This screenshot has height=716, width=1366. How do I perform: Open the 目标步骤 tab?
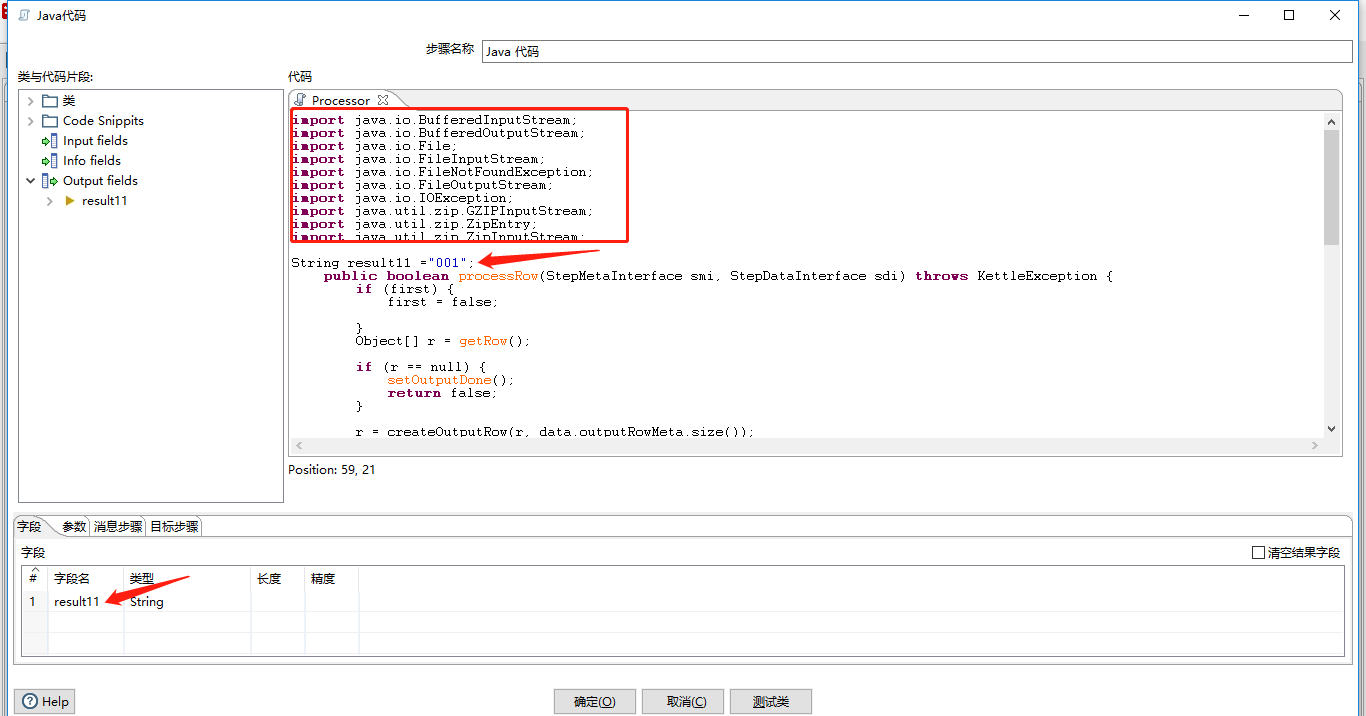pyautogui.click(x=172, y=525)
